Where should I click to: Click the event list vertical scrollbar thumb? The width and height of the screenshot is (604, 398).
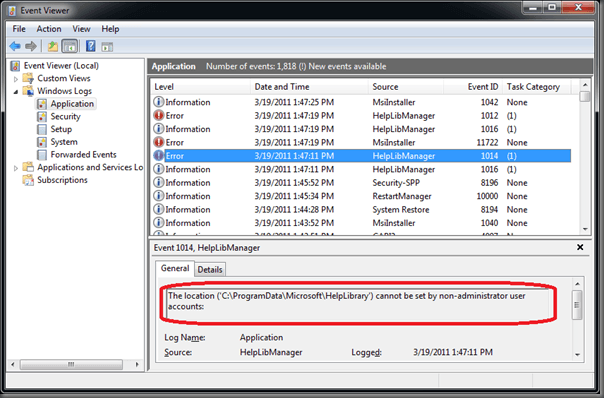click(585, 96)
